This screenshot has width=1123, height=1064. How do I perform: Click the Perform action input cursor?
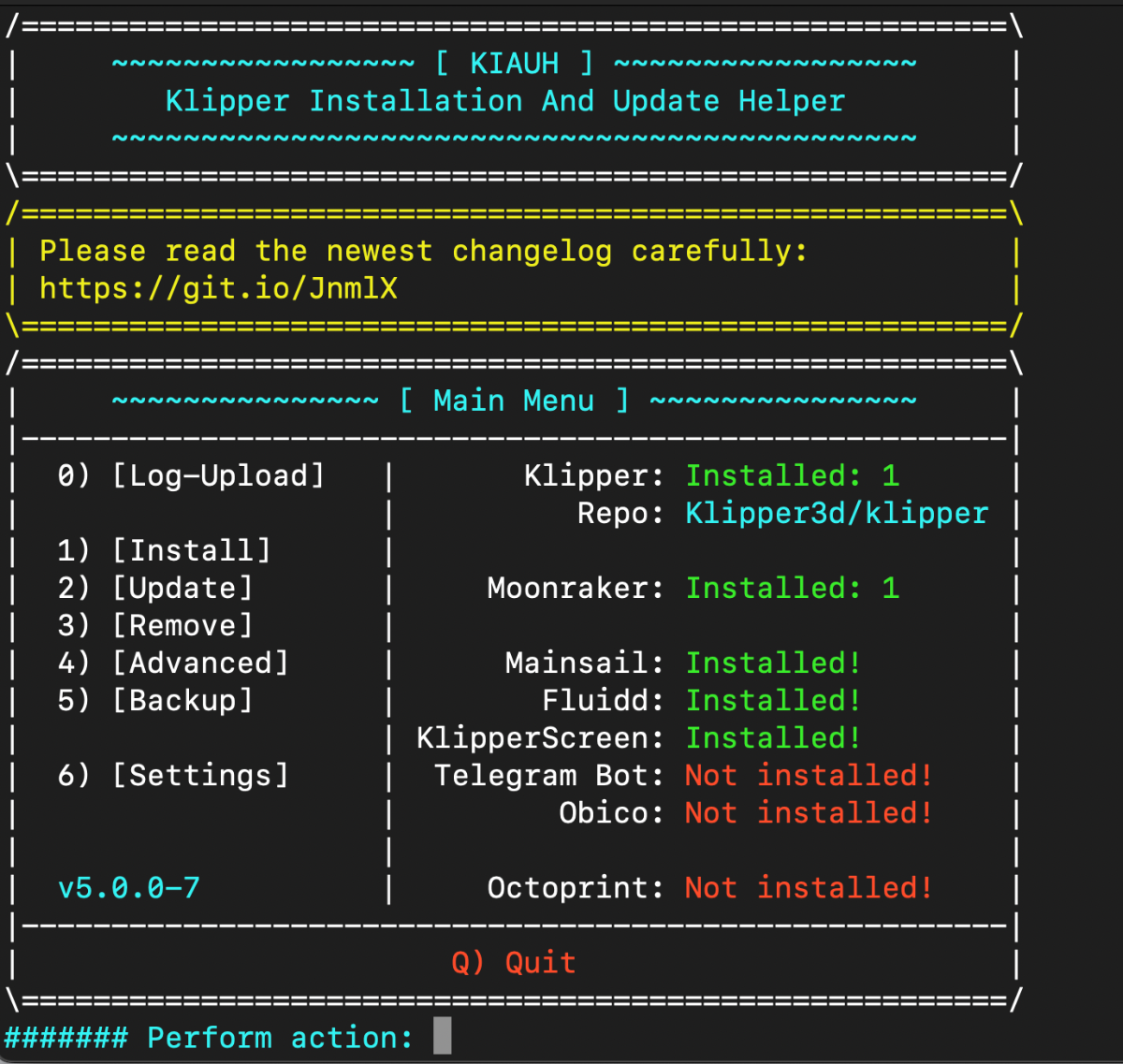(443, 1036)
